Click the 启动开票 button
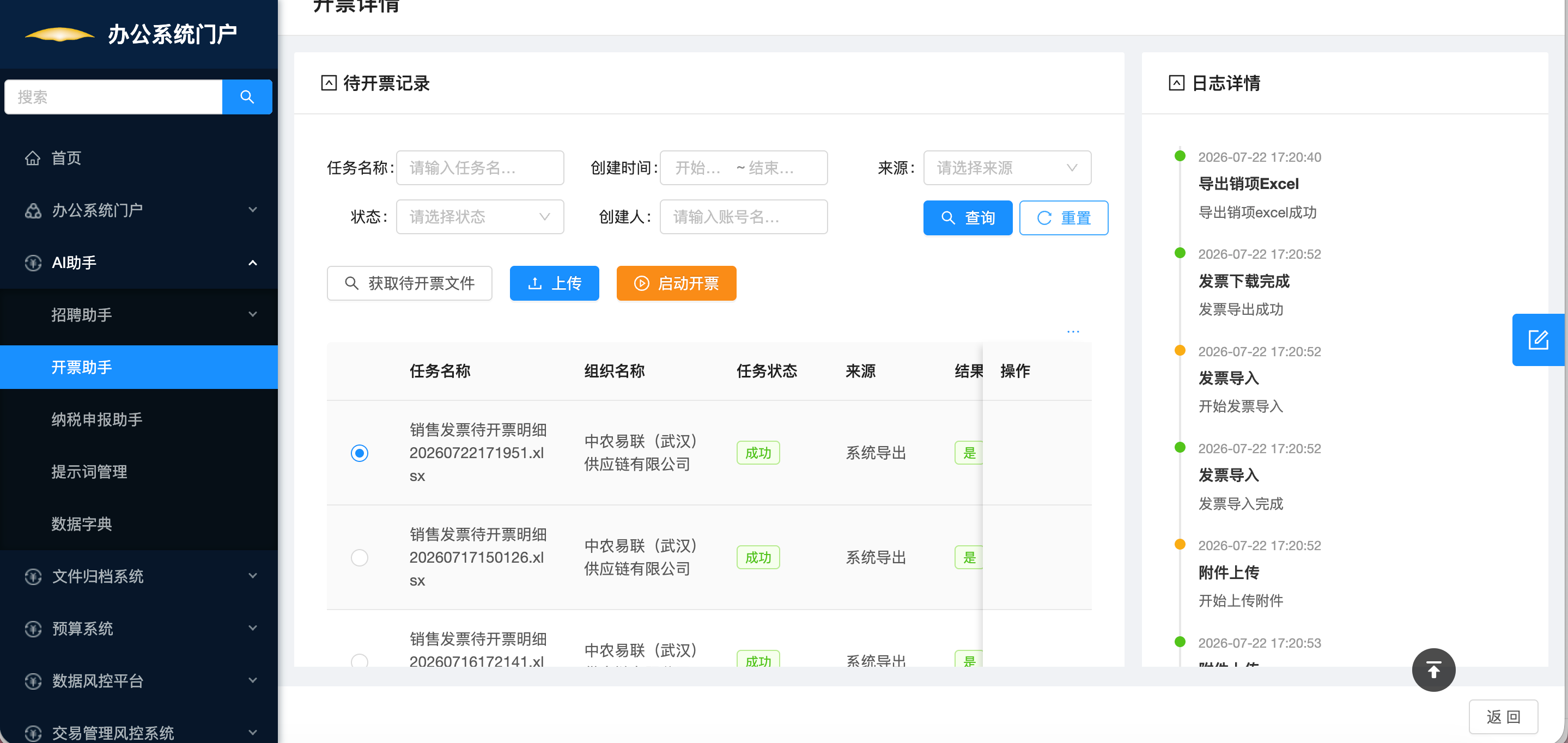The height and width of the screenshot is (743, 1568). [x=676, y=284]
